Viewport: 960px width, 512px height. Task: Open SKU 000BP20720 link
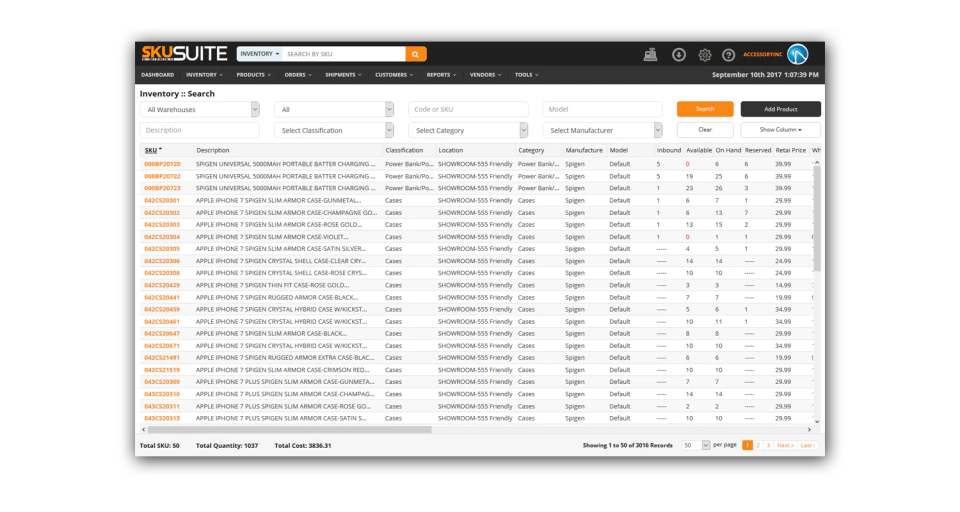162,164
